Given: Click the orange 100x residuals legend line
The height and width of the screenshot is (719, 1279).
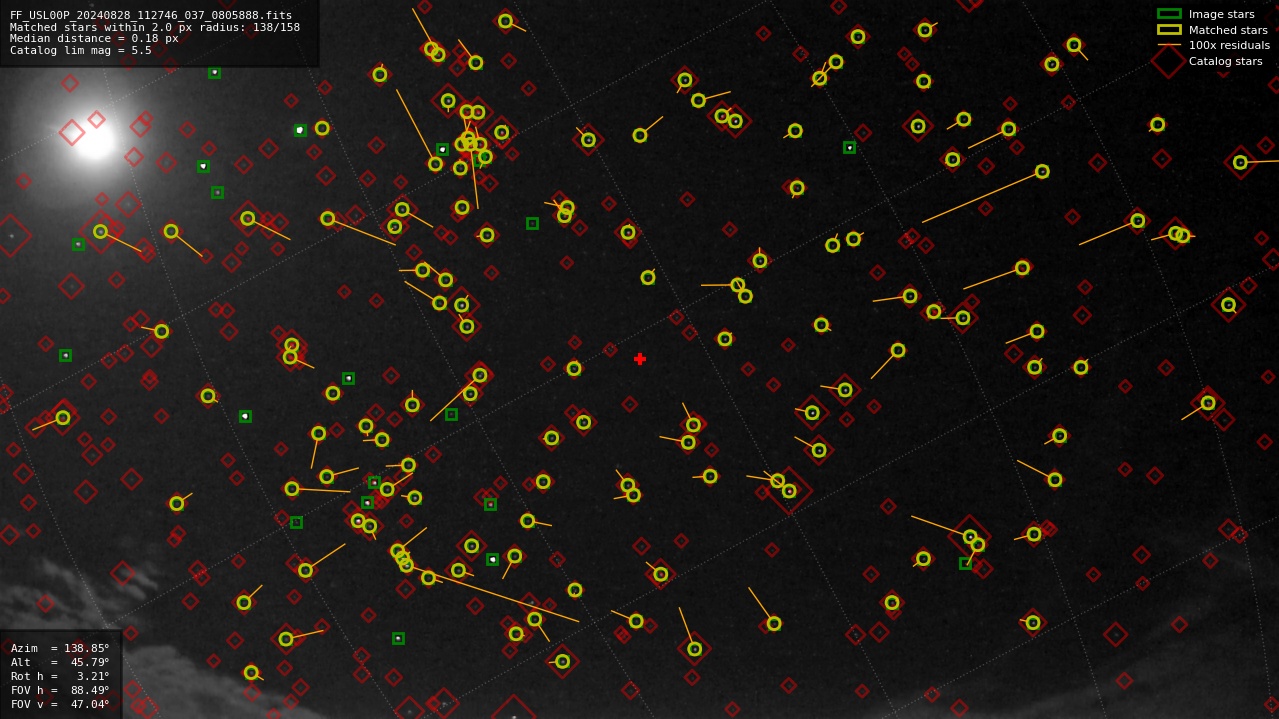Looking at the screenshot, I should (x=1169, y=45).
